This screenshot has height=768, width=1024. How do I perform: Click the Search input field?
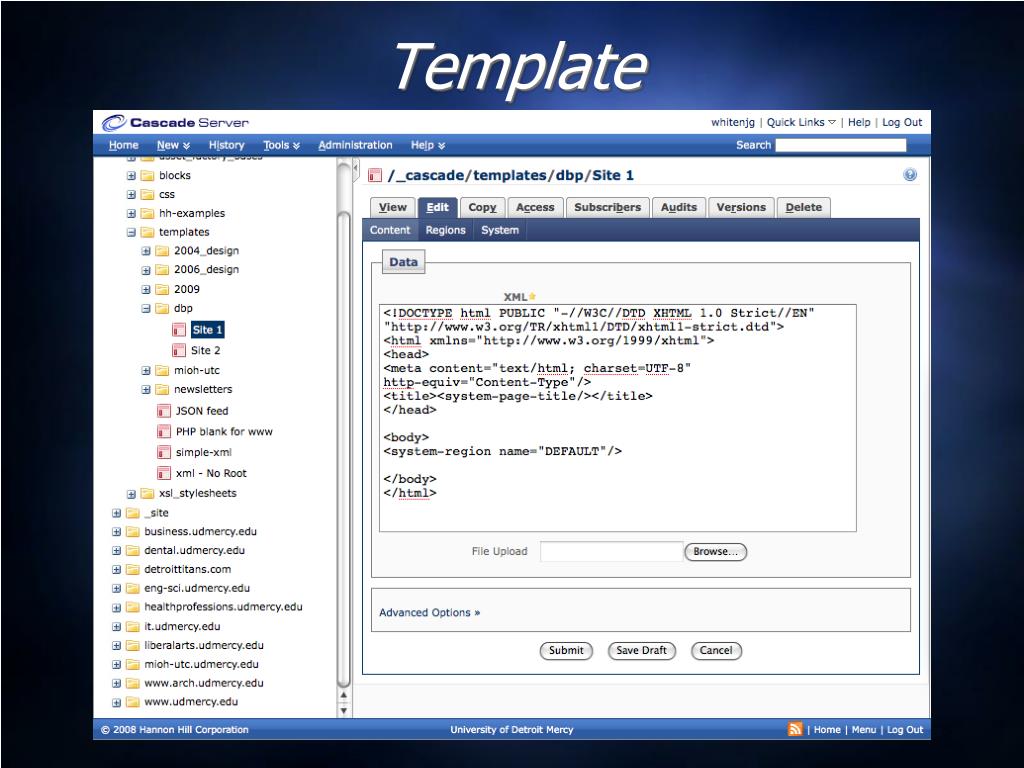(840, 145)
